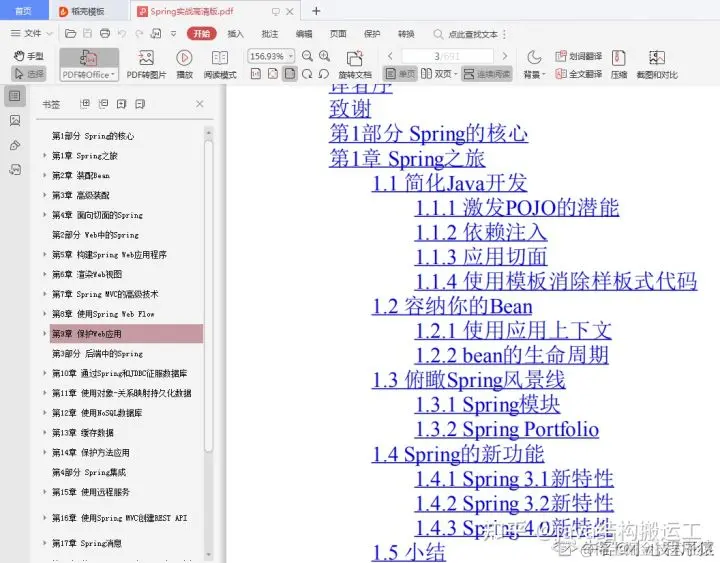The image size is (720, 563).
Task: Expand 第10章 bookmark node
Action: 45,373
